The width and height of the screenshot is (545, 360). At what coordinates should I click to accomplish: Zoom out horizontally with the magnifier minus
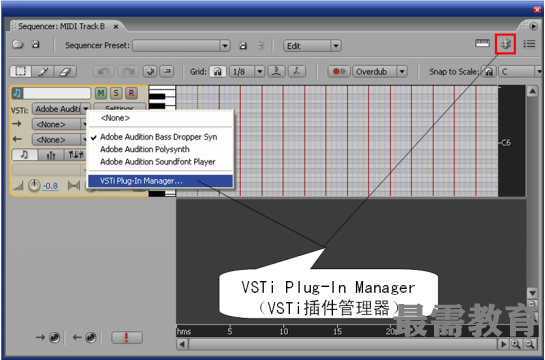[529, 344]
